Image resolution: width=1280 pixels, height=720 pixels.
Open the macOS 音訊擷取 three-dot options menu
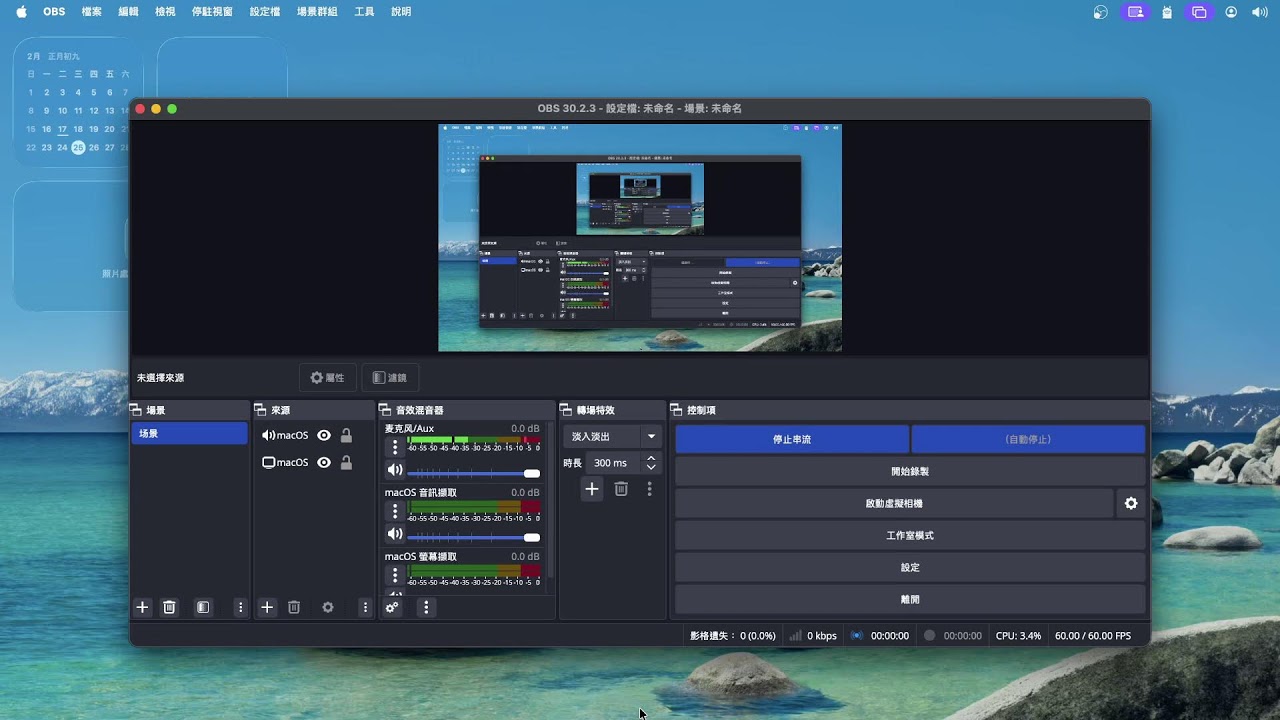pyautogui.click(x=395, y=511)
